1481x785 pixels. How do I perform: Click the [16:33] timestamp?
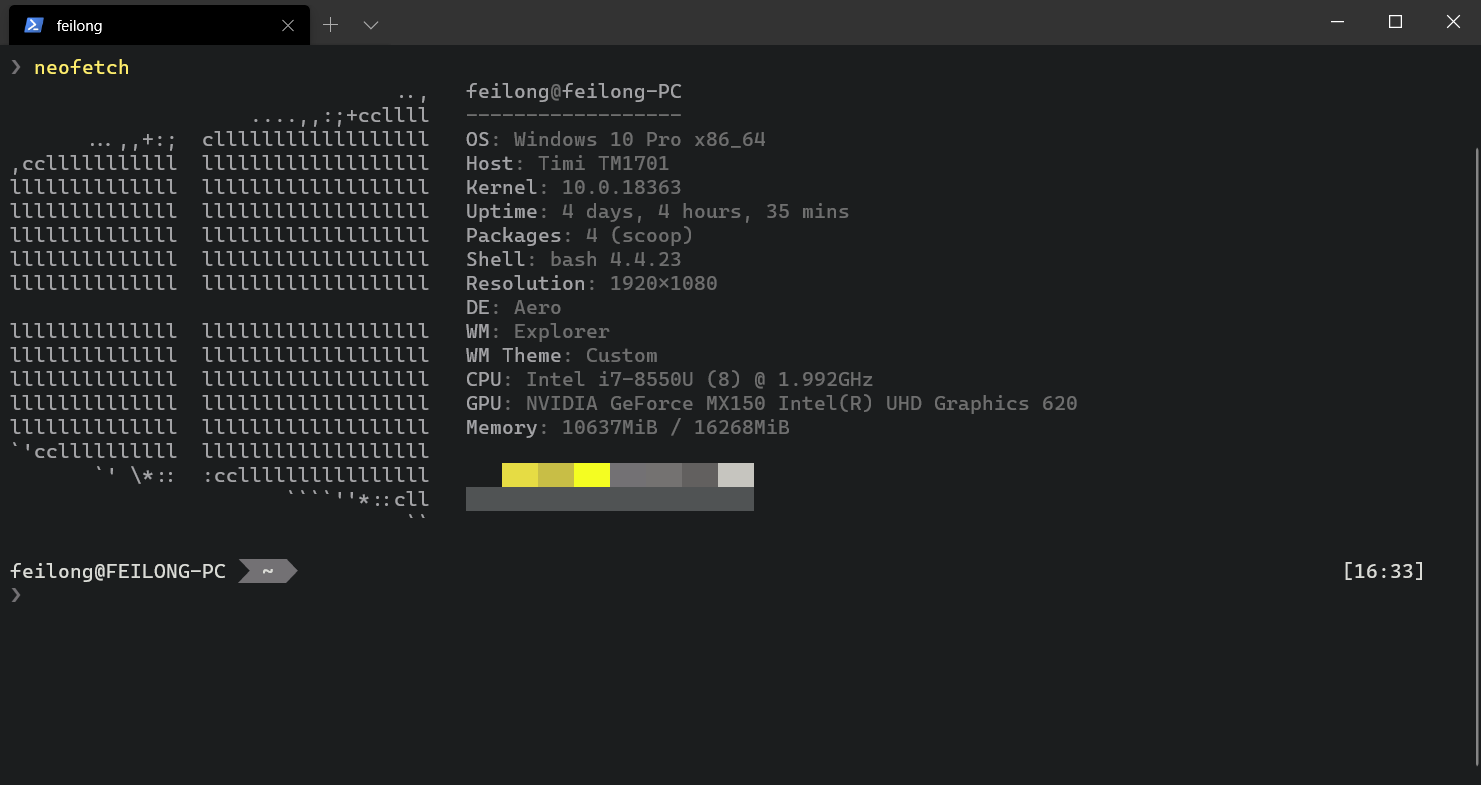1384,572
